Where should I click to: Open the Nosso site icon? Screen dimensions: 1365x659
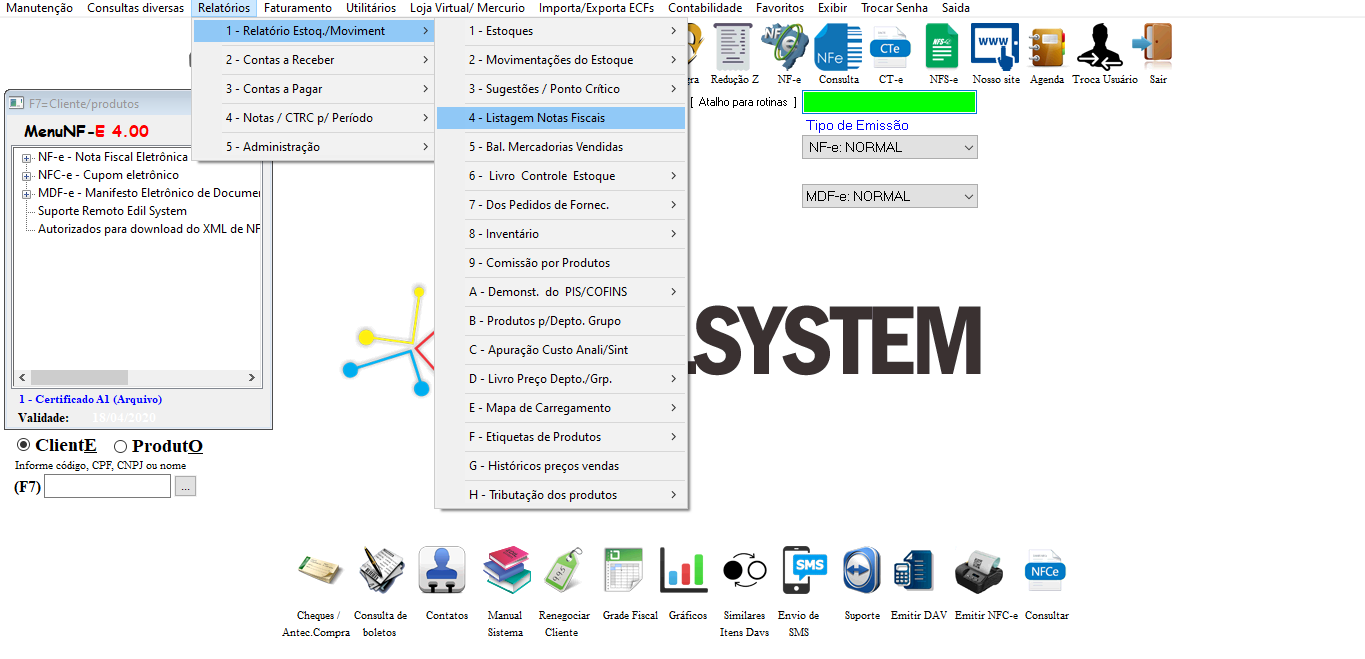tap(994, 47)
